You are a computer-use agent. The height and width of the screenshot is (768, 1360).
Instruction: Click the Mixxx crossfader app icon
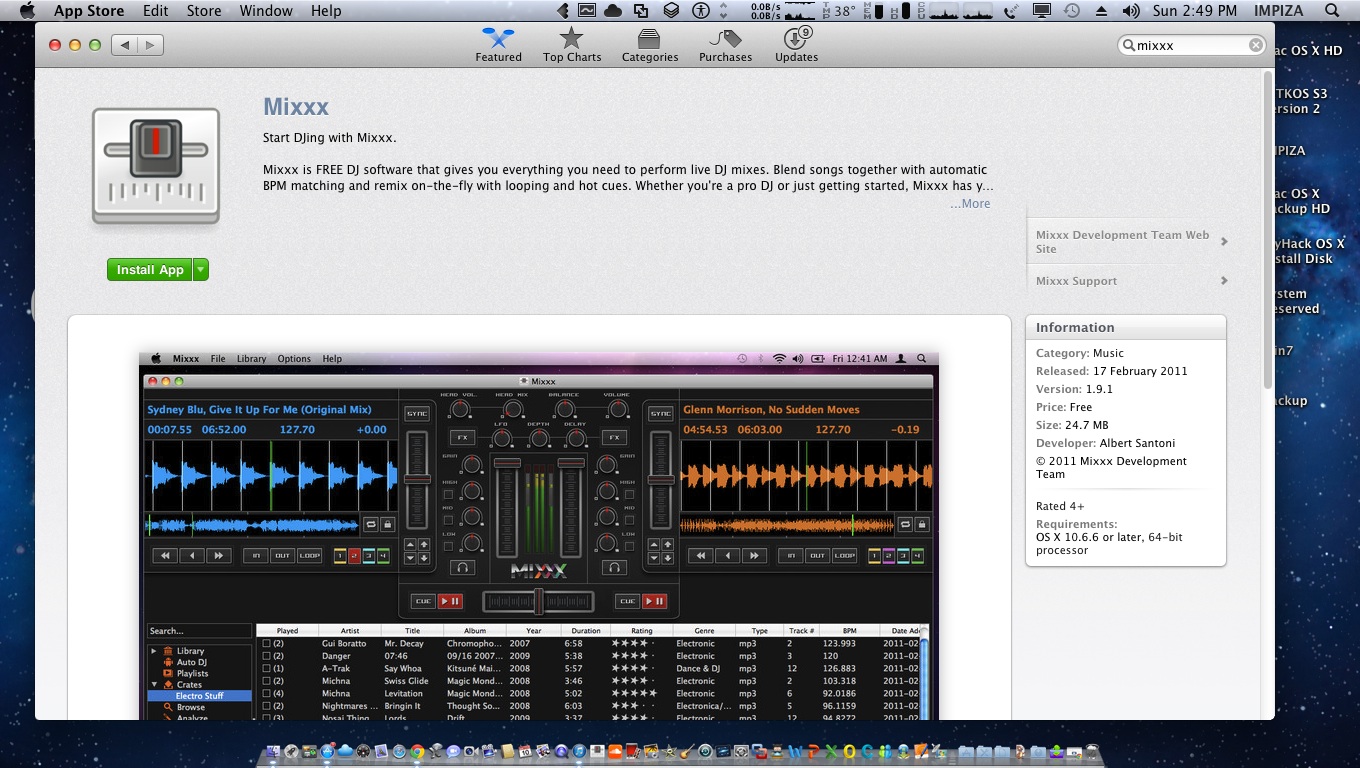[155, 166]
